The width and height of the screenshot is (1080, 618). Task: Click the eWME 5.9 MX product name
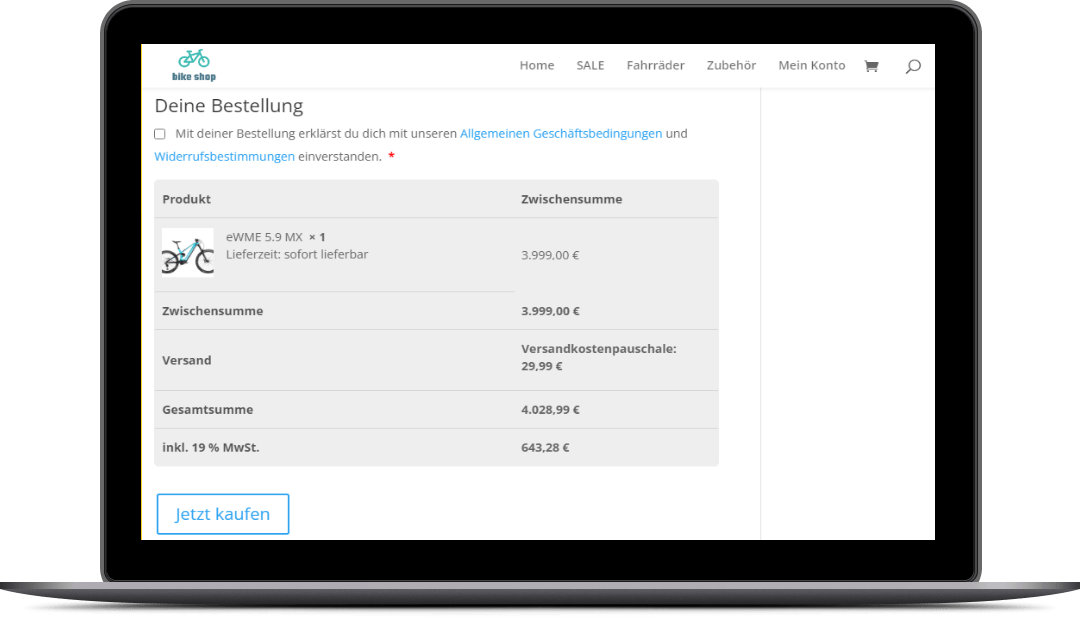click(x=264, y=237)
